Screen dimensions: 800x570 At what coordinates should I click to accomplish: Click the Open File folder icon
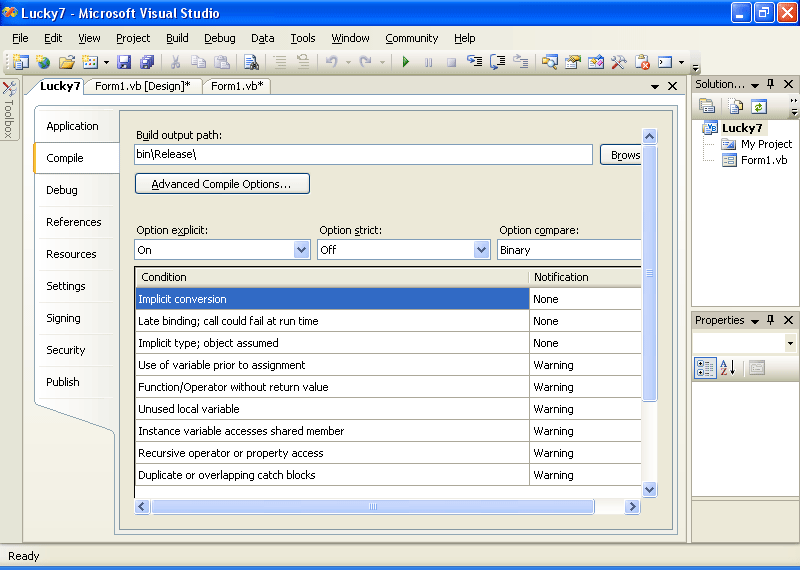[x=66, y=62]
